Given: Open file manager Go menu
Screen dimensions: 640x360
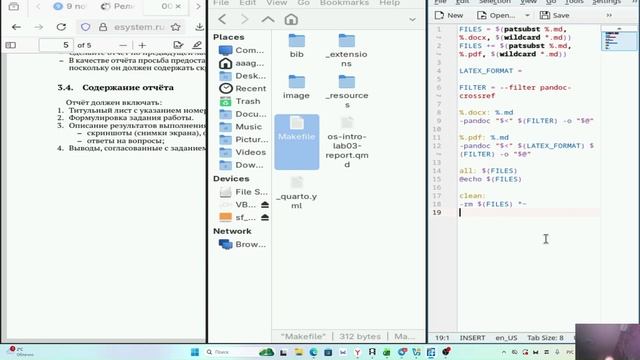Looking at the screenshot, I should tap(303, 3).
